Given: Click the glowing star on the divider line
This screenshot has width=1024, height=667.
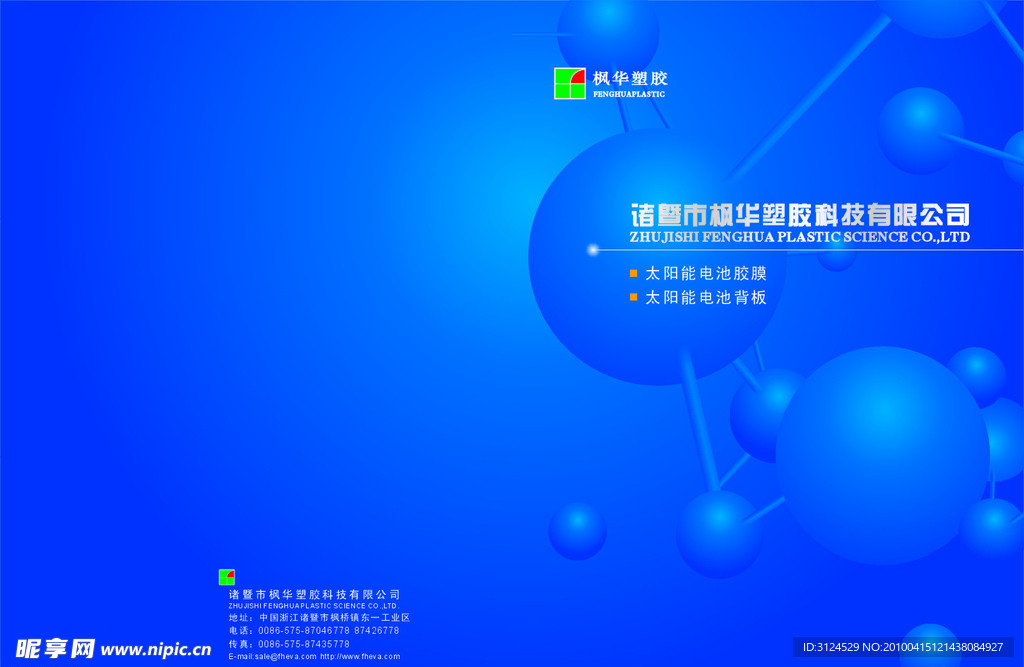Looking at the screenshot, I should coord(593,249).
